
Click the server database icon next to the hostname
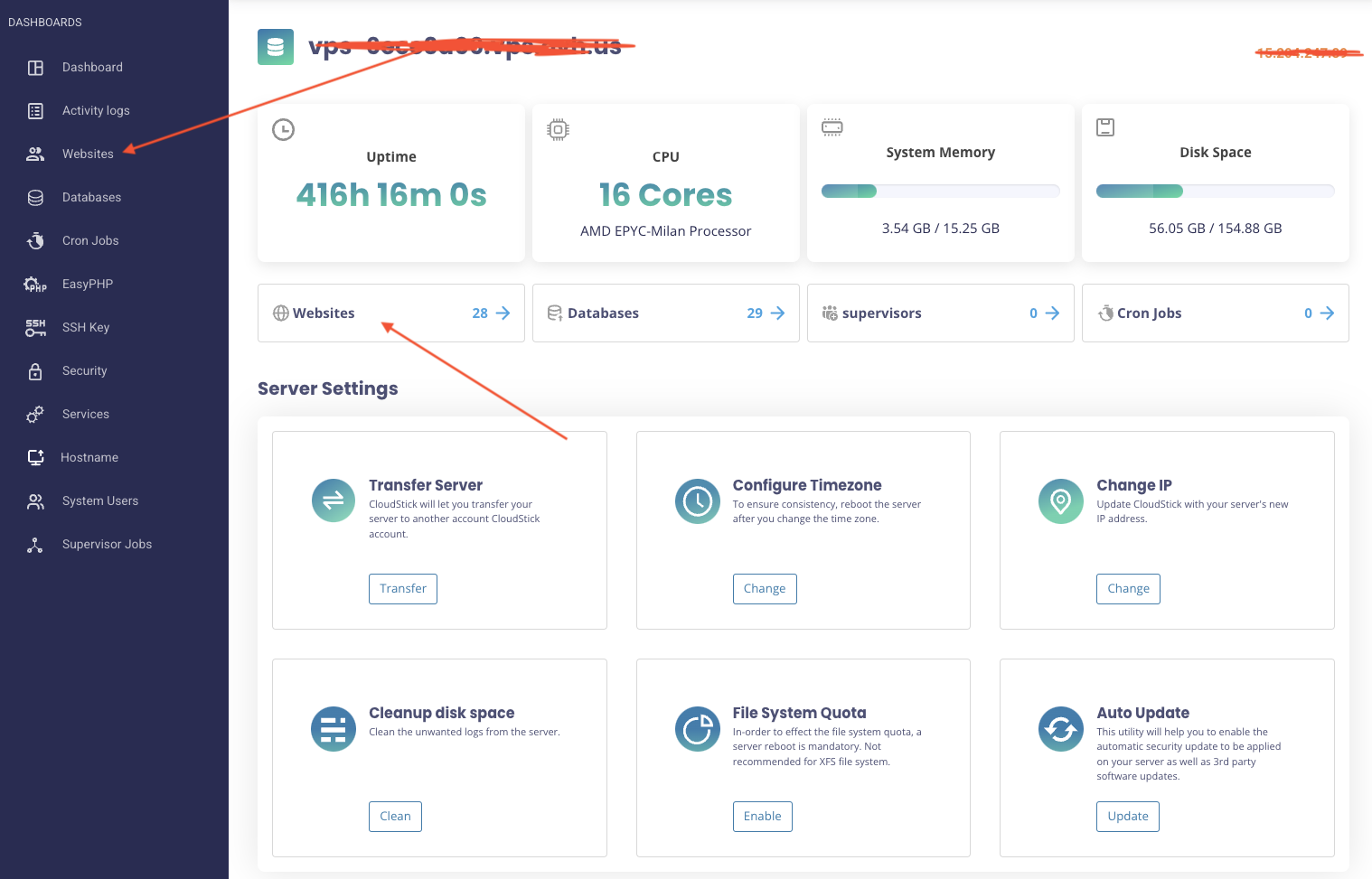click(x=276, y=46)
